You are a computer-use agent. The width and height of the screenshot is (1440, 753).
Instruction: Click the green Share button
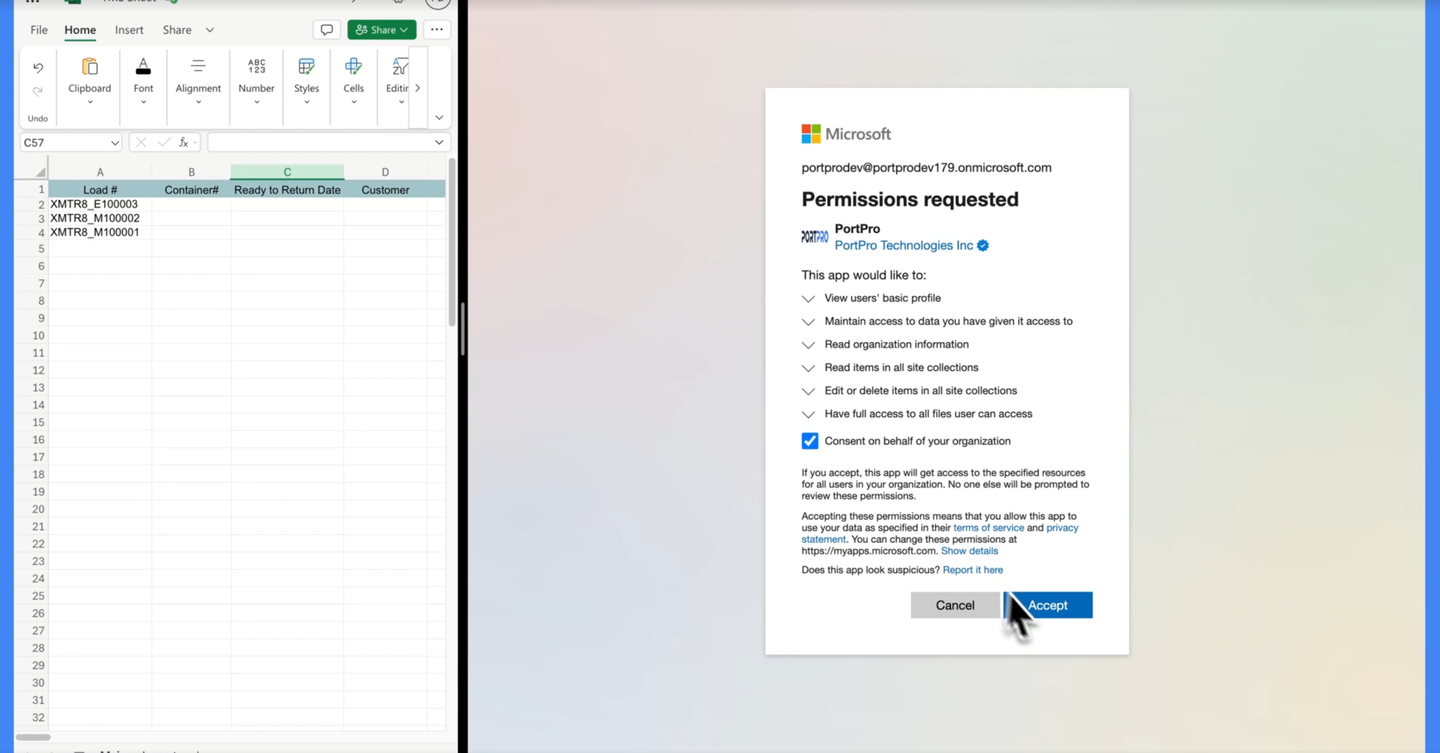click(382, 30)
